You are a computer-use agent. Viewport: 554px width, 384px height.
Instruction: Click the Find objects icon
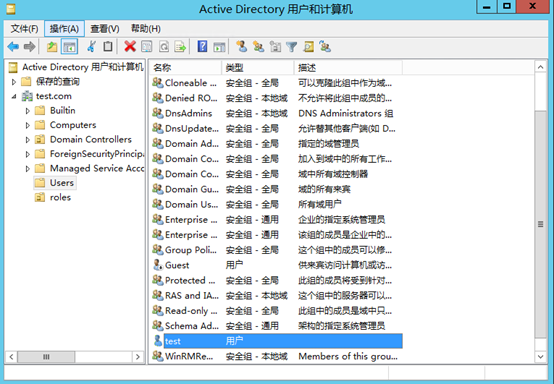[x=308, y=47]
